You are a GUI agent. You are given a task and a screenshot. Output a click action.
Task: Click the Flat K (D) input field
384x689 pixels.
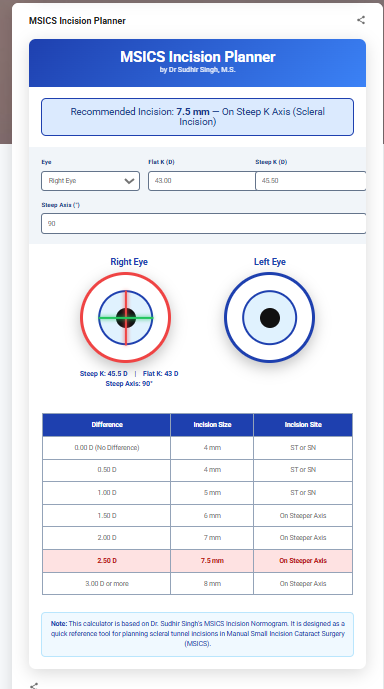tap(202, 181)
